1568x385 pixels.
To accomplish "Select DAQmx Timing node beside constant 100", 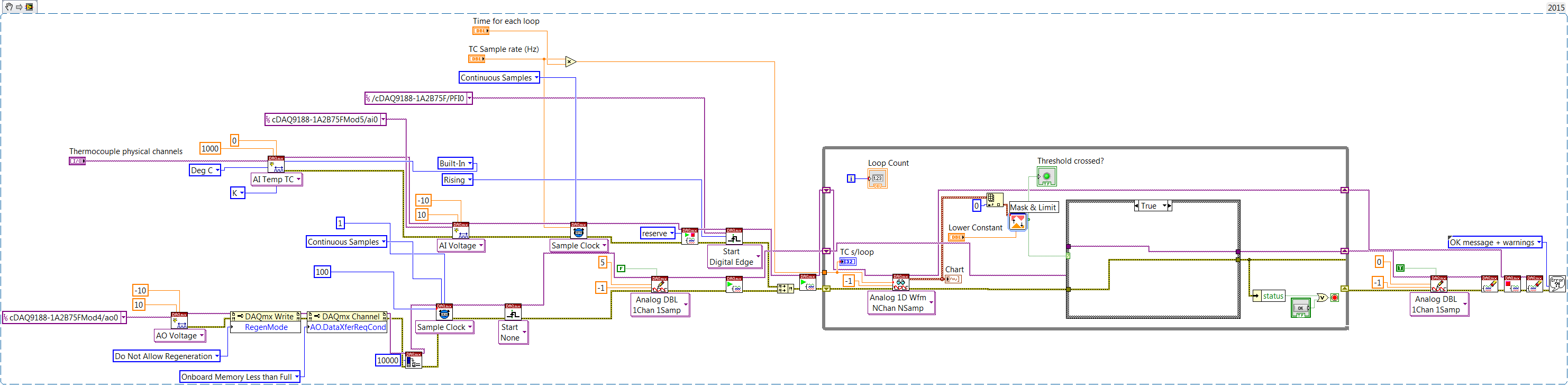I will tap(444, 312).
